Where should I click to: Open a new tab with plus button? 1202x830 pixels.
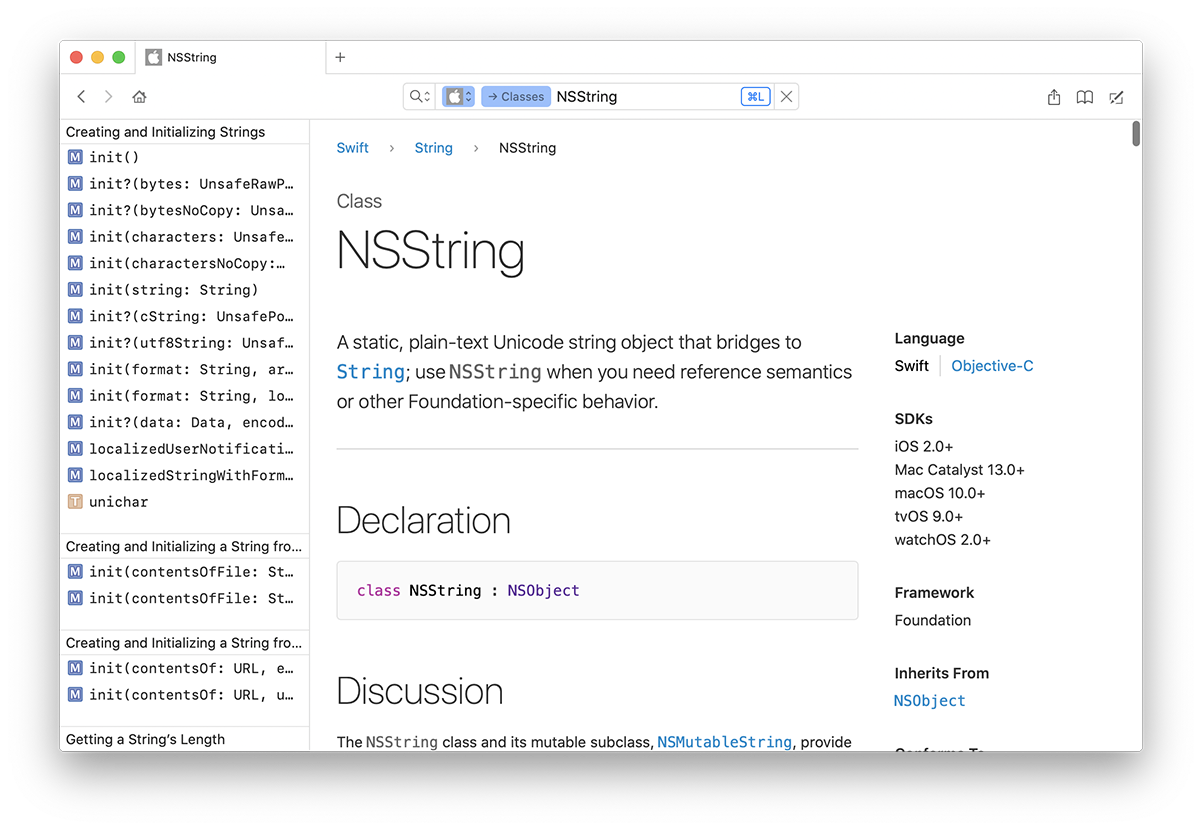click(340, 57)
